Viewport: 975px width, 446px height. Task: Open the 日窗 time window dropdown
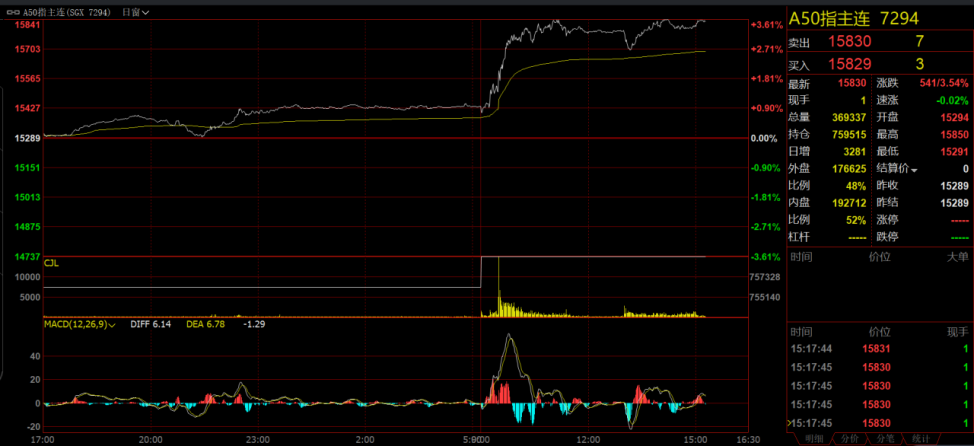tap(135, 12)
